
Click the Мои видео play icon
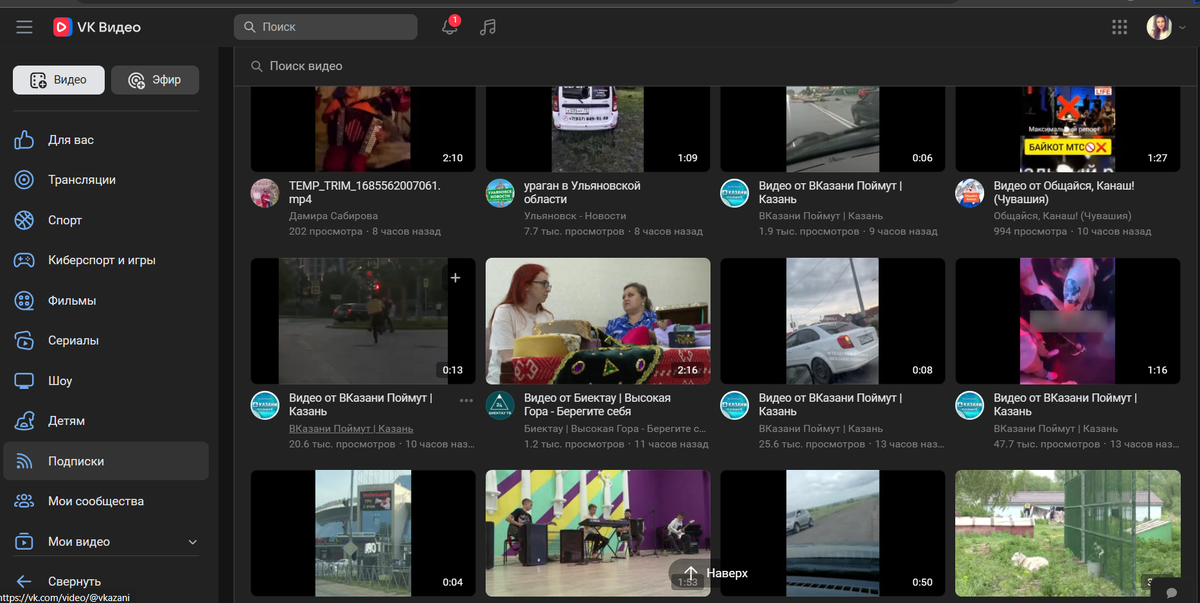point(25,541)
